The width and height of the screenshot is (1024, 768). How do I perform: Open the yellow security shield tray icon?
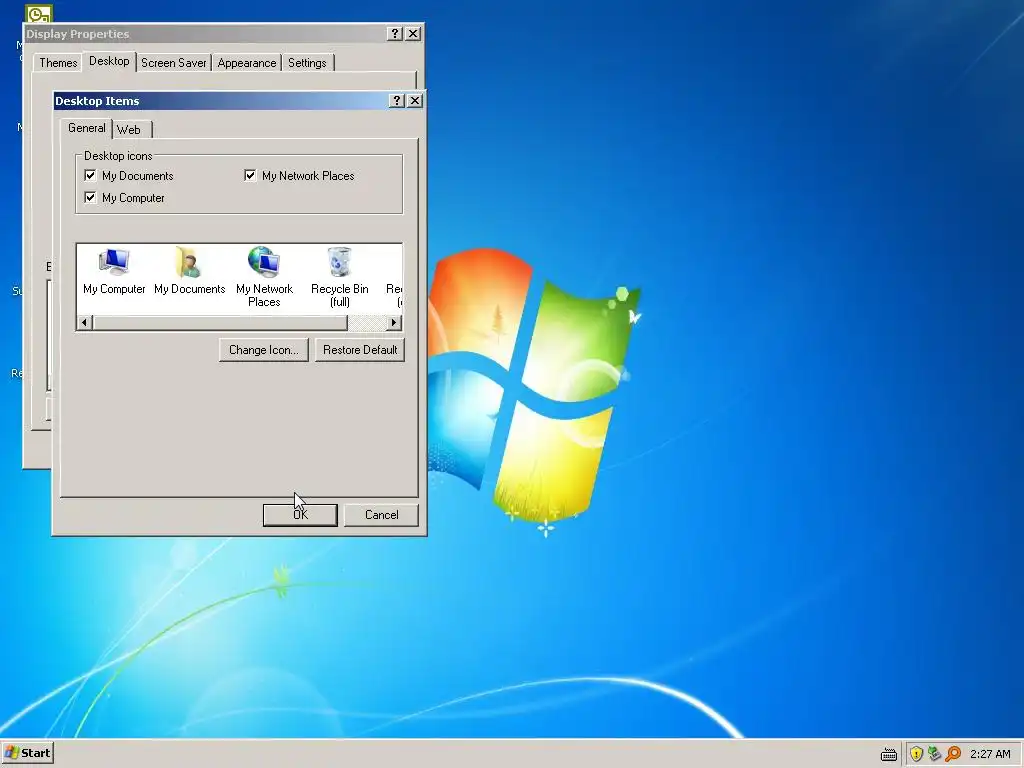(916, 754)
